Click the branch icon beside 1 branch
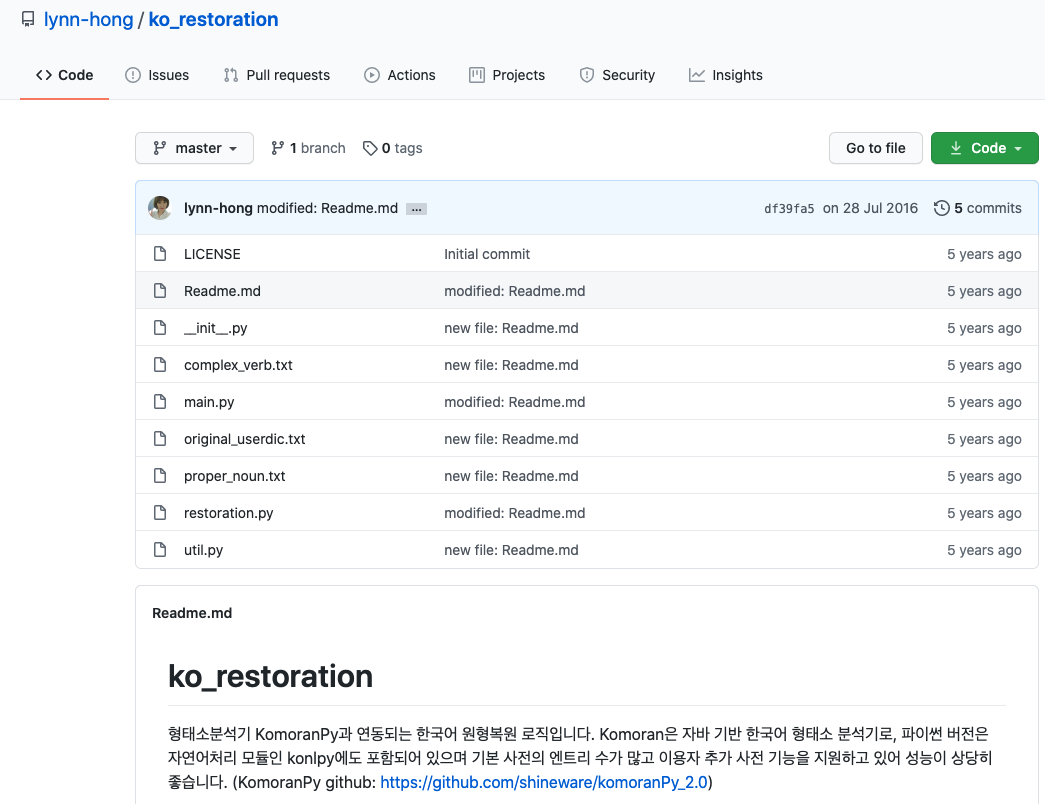1045x804 pixels. point(277,148)
